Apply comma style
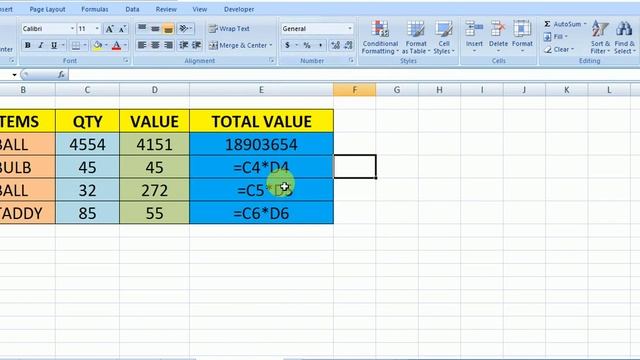The image size is (640, 360). [x=320, y=45]
